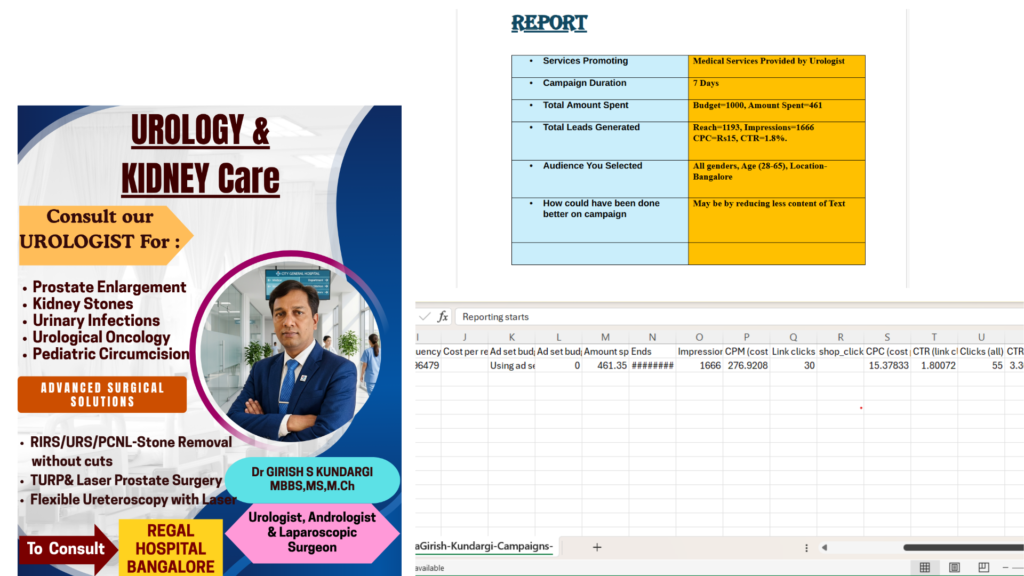This screenshot has width=1024, height=576.
Task: Click the cell with value 1666
Action: click(699, 366)
